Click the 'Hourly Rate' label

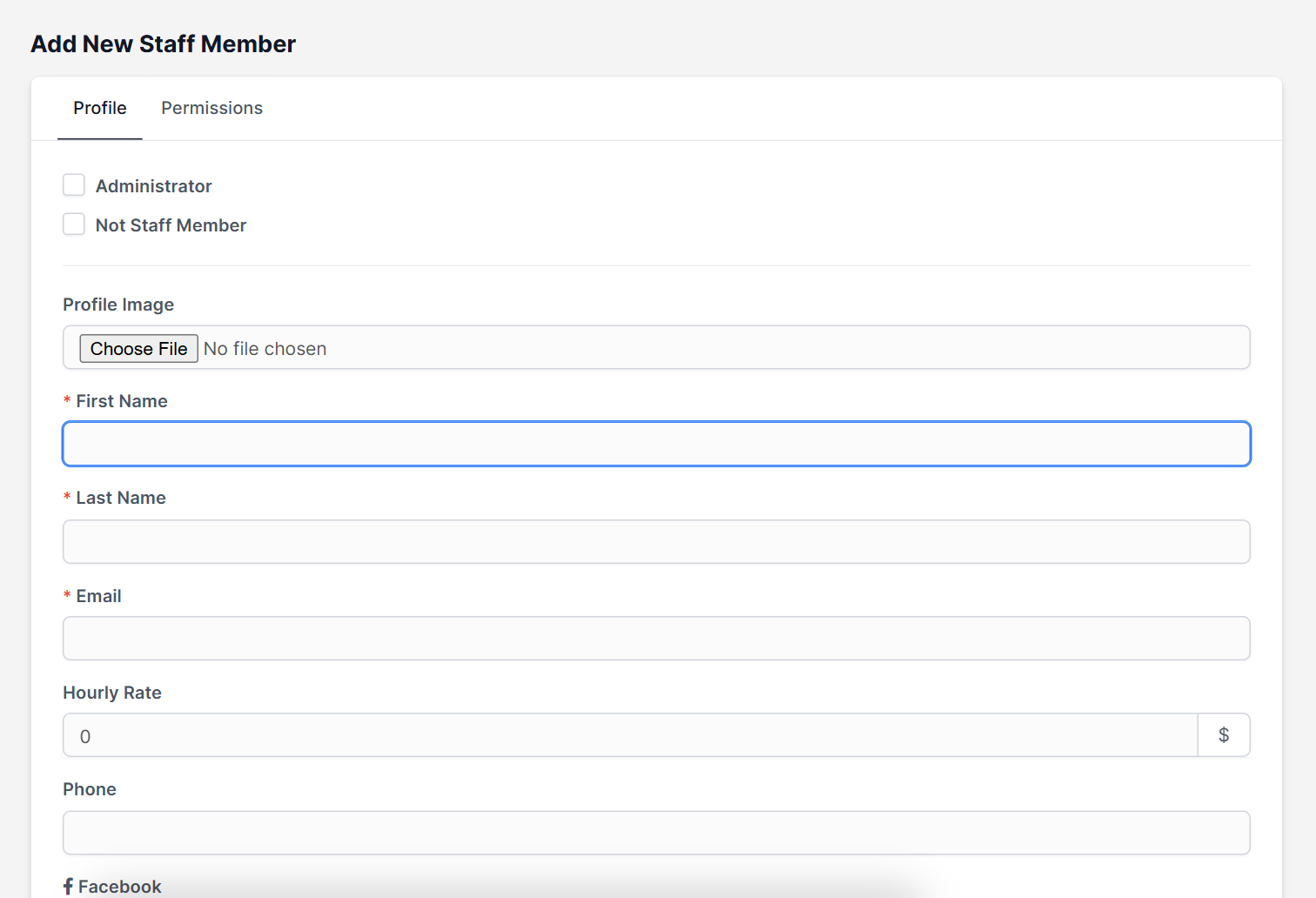pyautogui.click(x=112, y=693)
